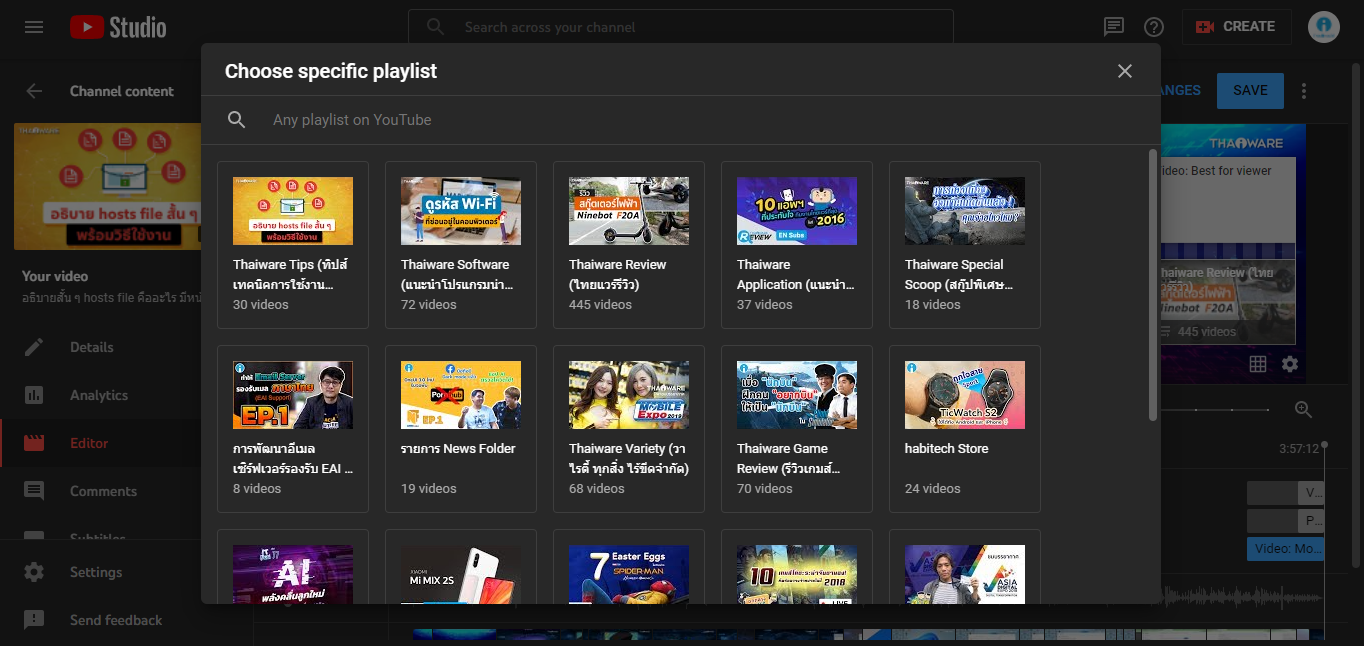The width and height of the screenshot is (1364, 646).
Task: Open the Analytics sidebar item
Action: click(98, 395)
